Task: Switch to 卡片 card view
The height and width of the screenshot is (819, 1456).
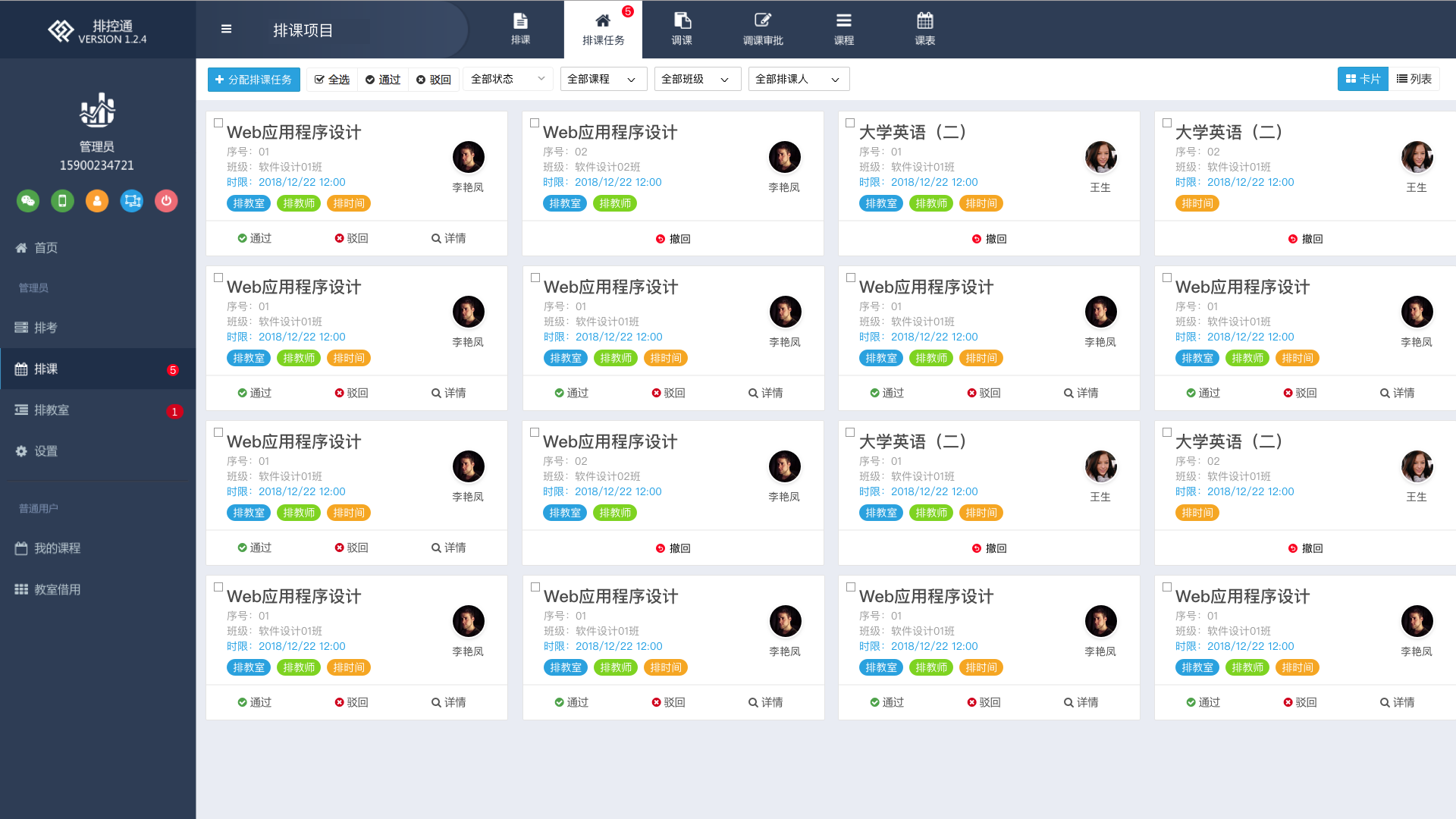Action: point(1363,79)
